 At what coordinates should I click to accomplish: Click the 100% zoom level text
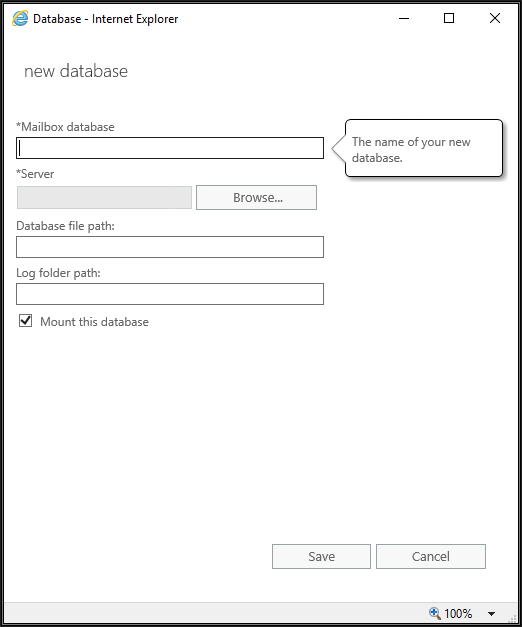(458, 613)
